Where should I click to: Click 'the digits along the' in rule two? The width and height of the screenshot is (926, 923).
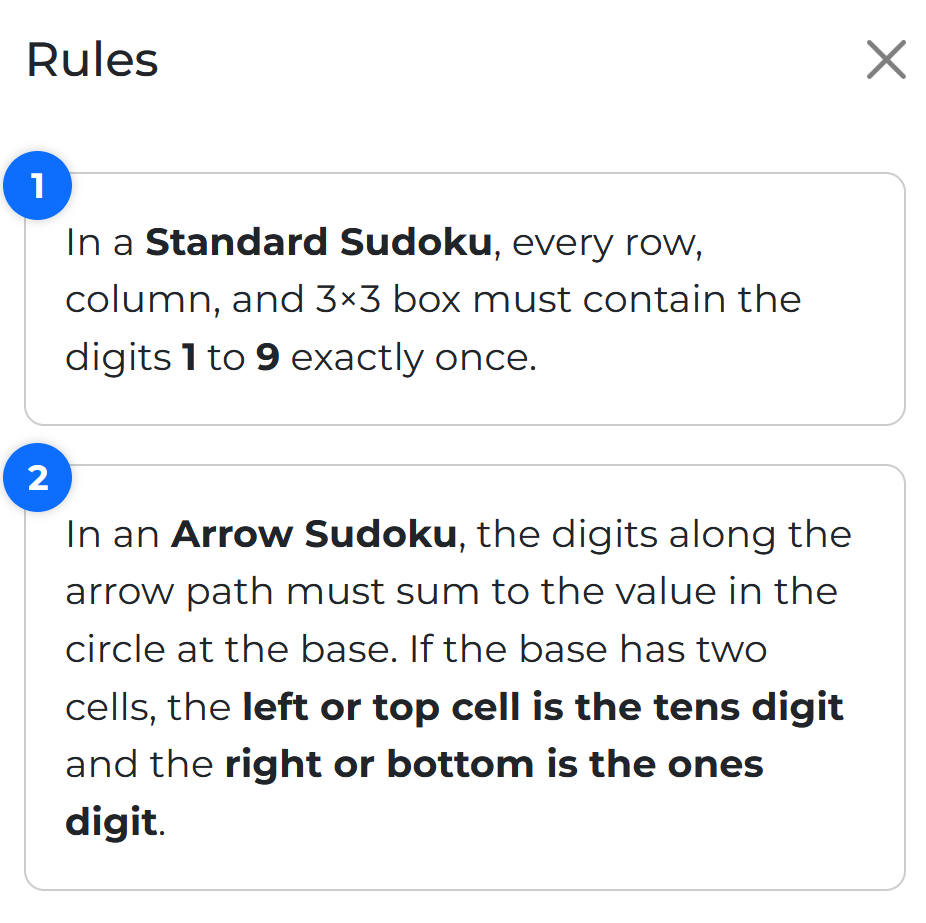tap(664, 534)
